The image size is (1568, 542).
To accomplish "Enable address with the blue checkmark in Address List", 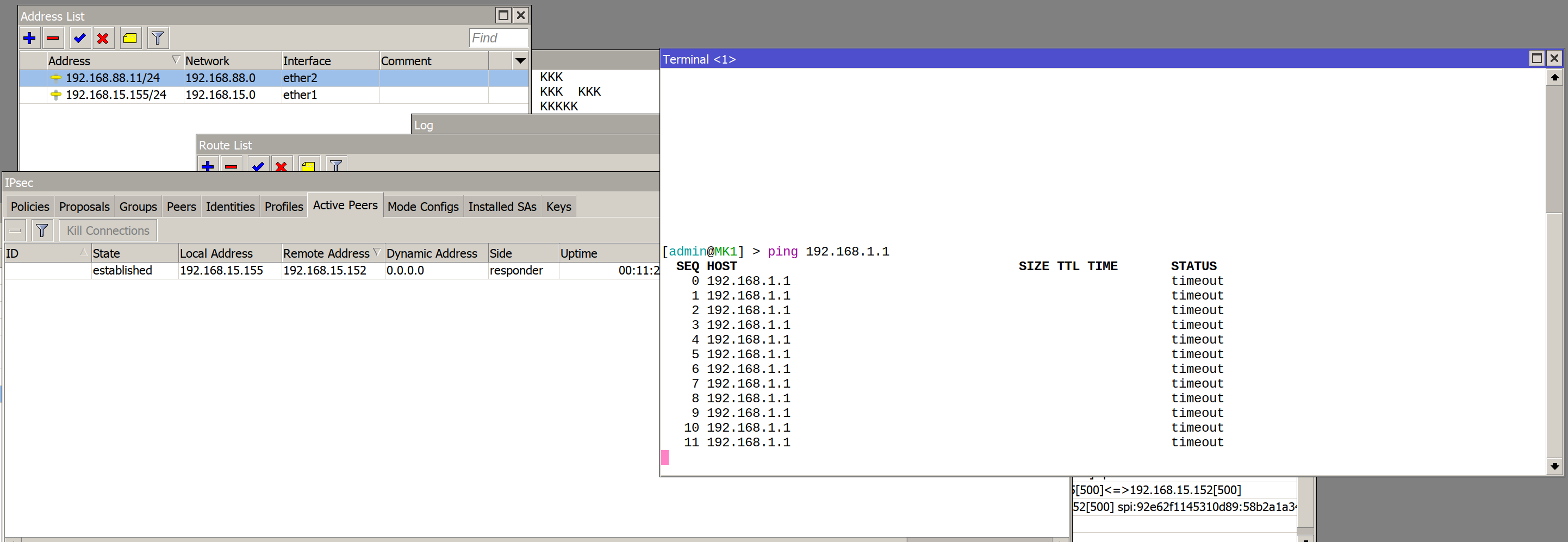I will [79, 38].
